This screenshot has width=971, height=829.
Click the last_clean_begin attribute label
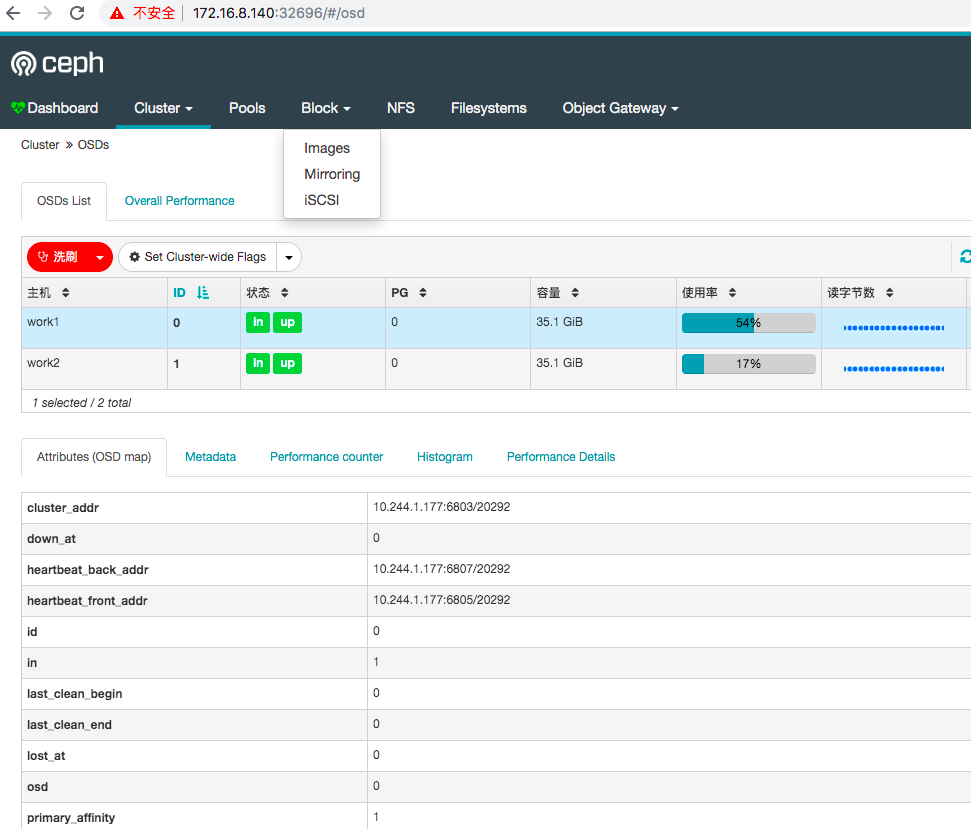coord(75,694)
